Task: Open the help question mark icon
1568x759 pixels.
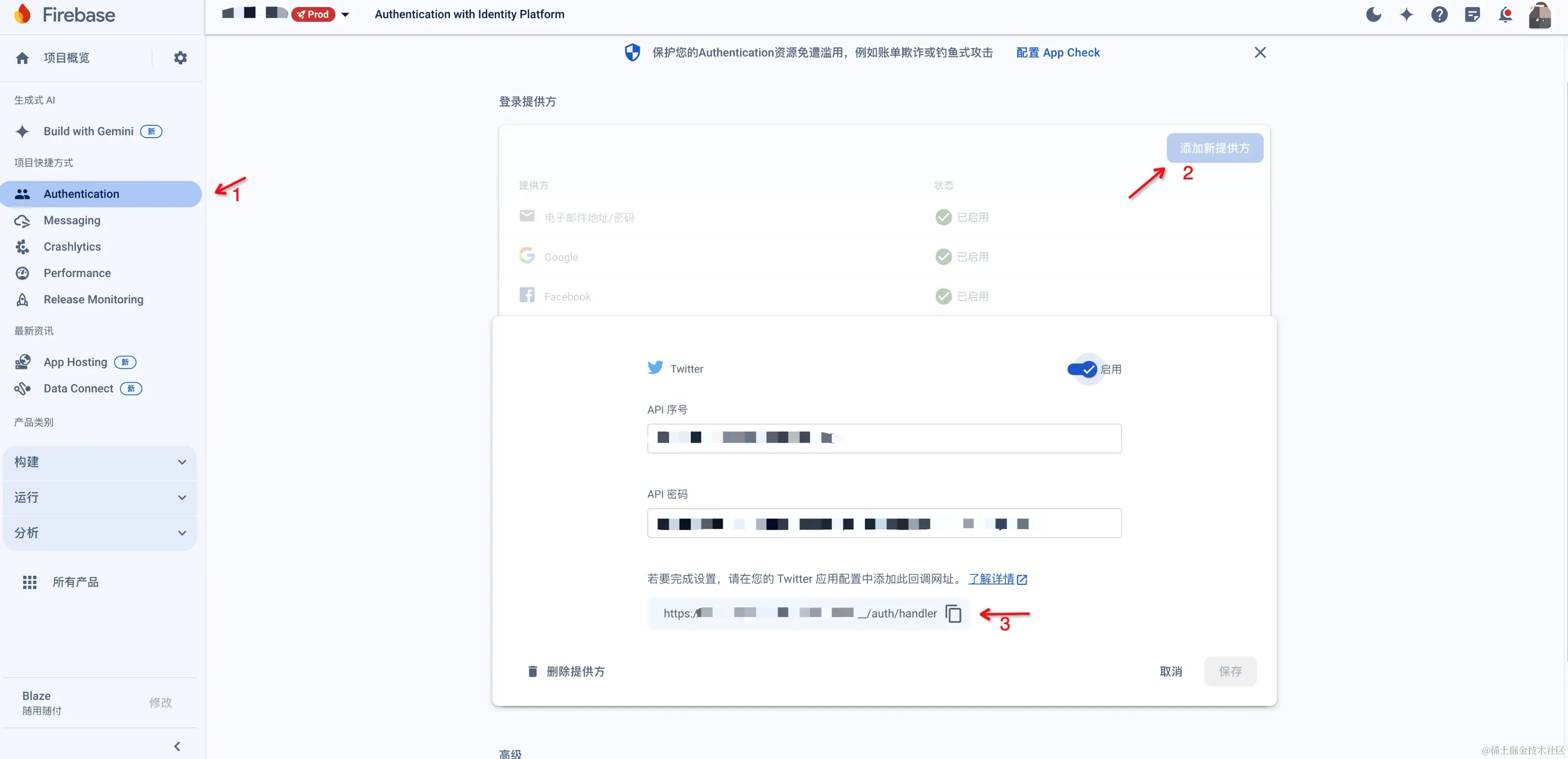Action: [x=1439, y=15]
